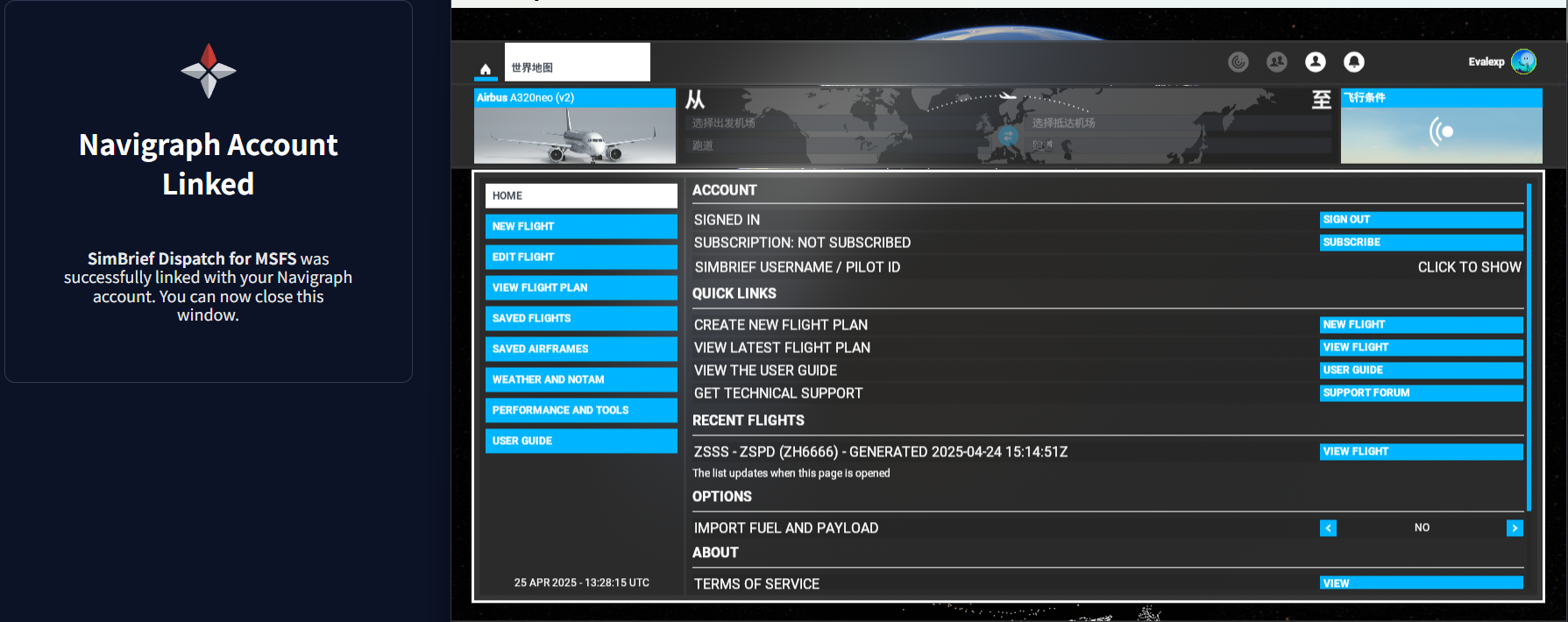This screenshot has width=1568, height=622.
Task: Click the live weather icon in flight conditions
Action: 1441,132
